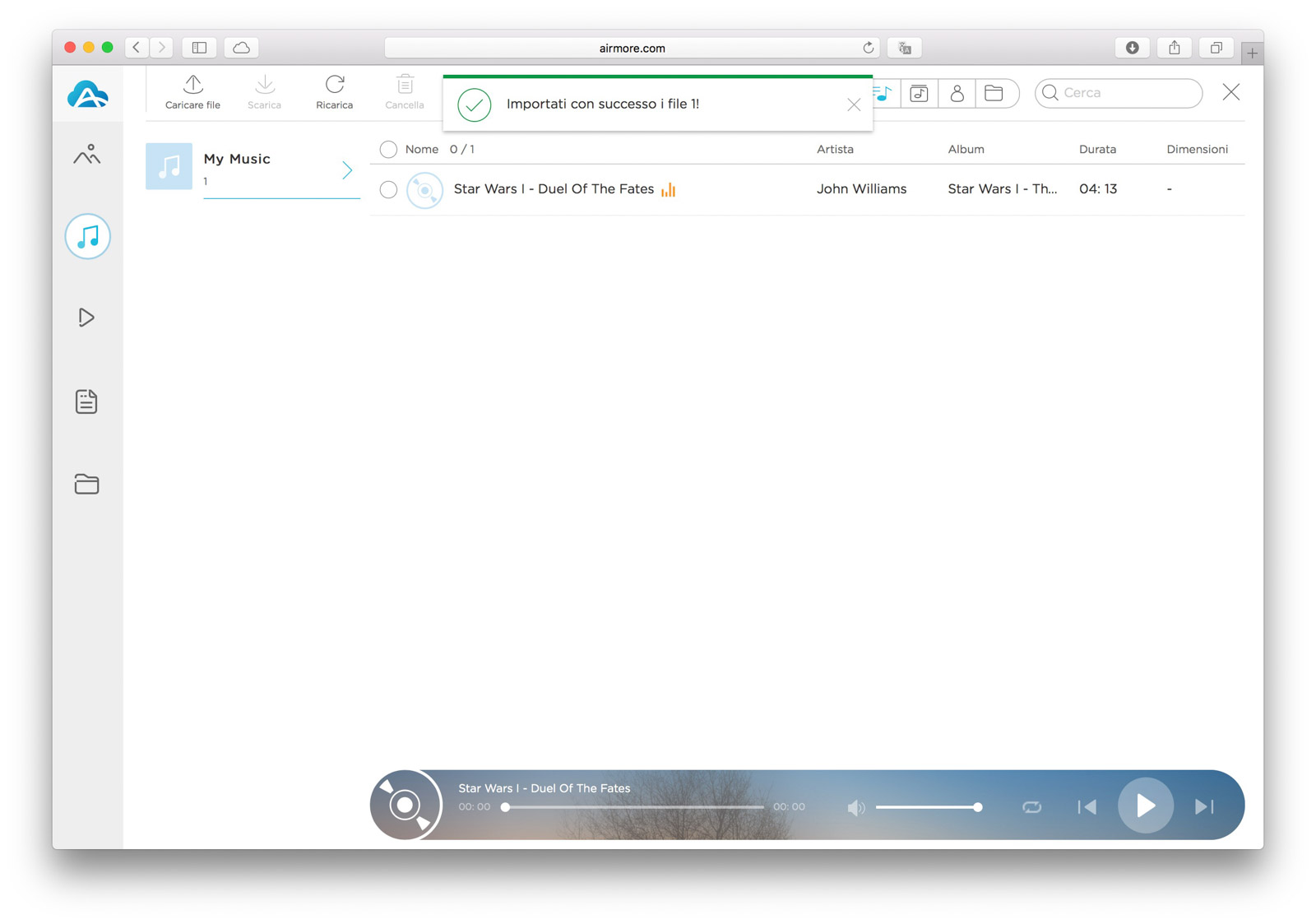
Task: Sort by the Nome column header
Action: click(421, 149)
